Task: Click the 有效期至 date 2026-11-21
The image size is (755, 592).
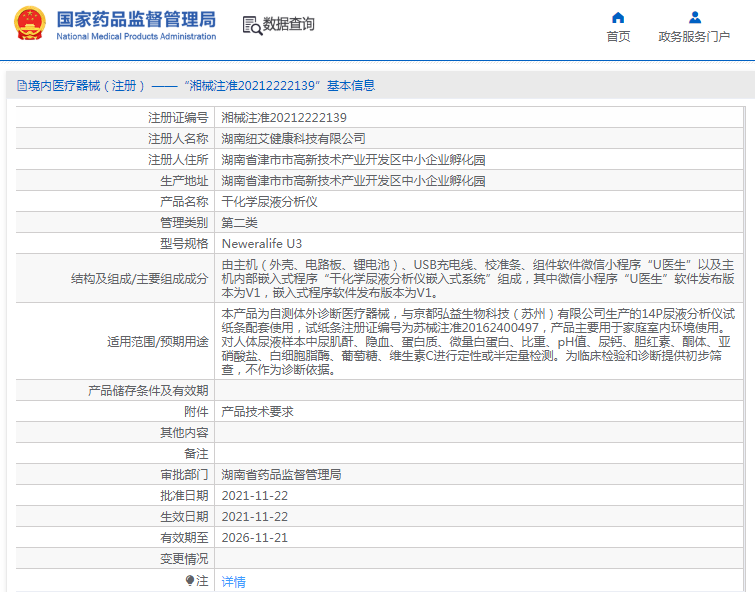Action: click(255, 538)
